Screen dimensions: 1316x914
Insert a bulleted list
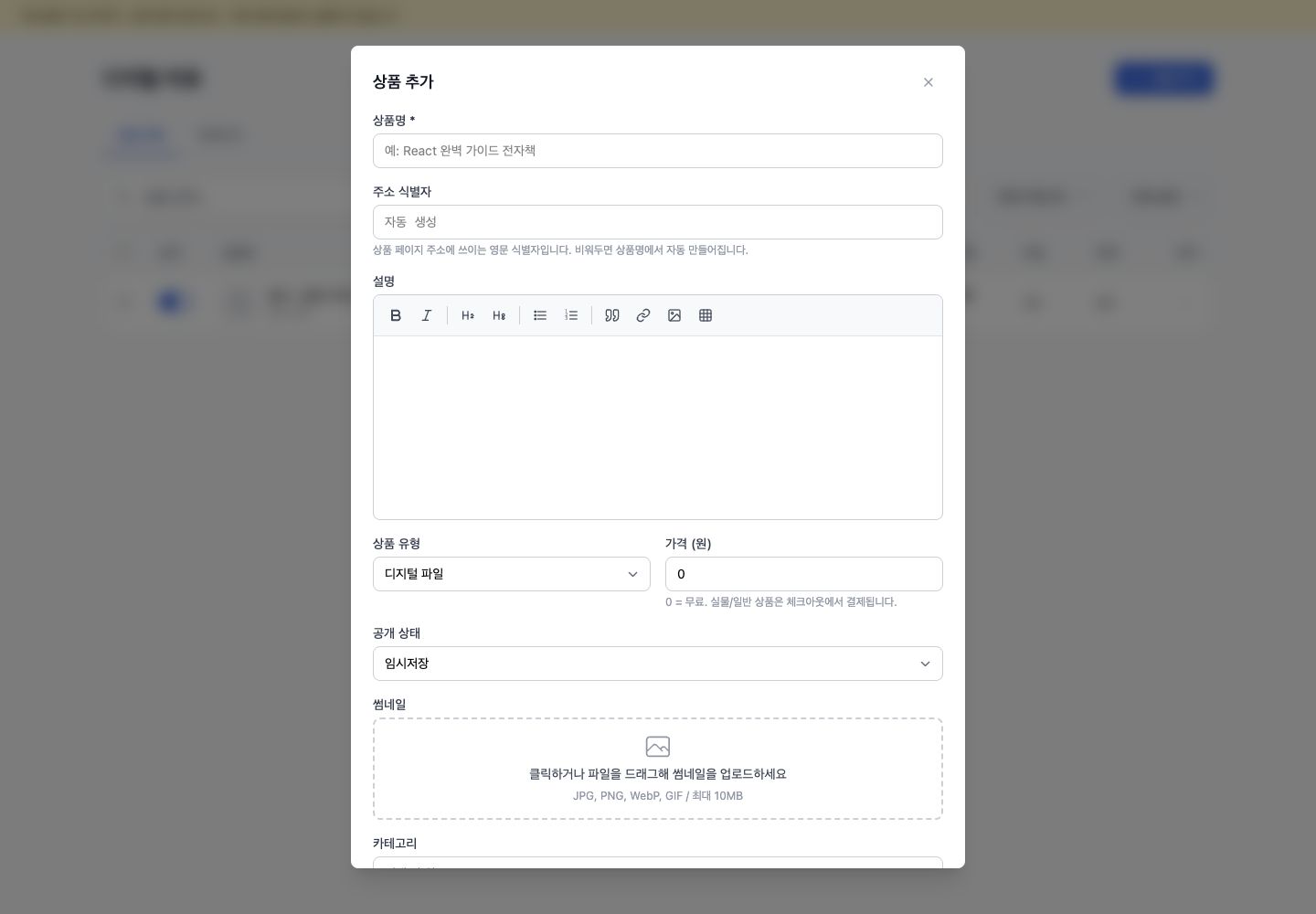(540, 315)
